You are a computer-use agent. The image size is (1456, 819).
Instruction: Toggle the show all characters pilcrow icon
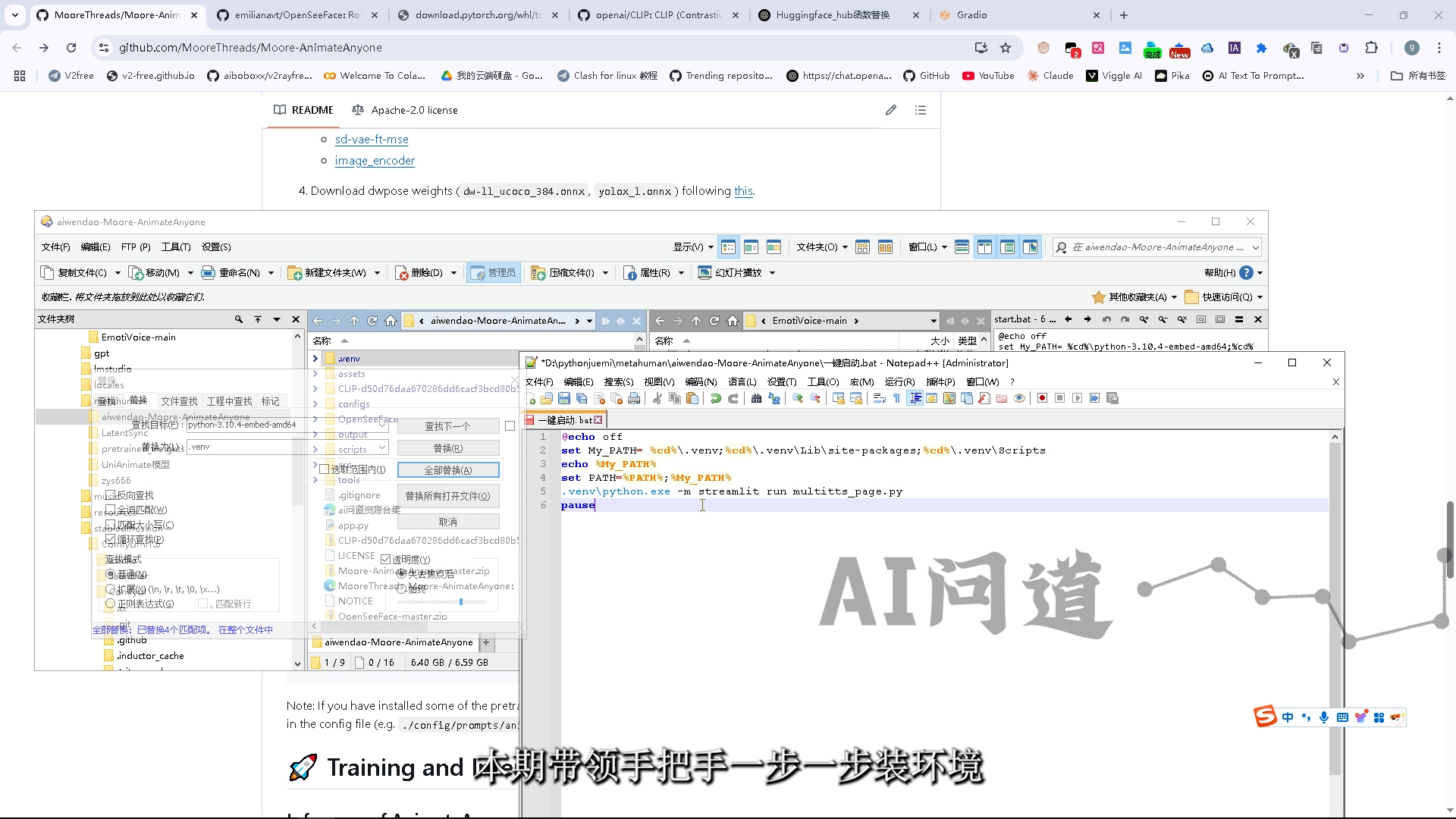(896, 399)
